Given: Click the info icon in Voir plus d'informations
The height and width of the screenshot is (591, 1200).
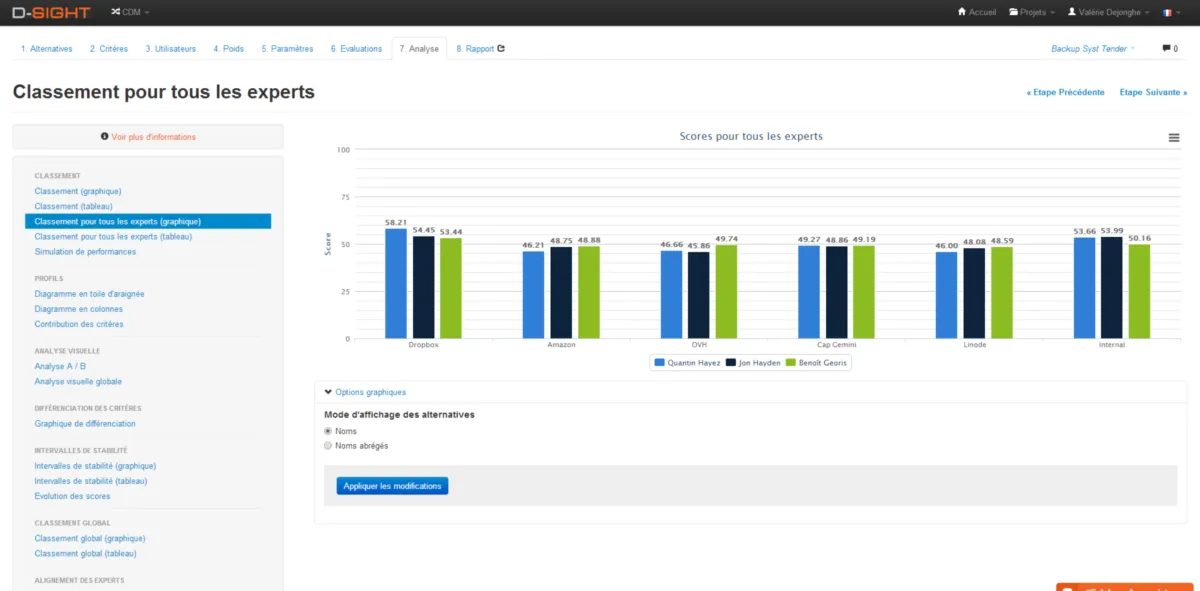Looking at the screenshot, I should click(105, 137).
